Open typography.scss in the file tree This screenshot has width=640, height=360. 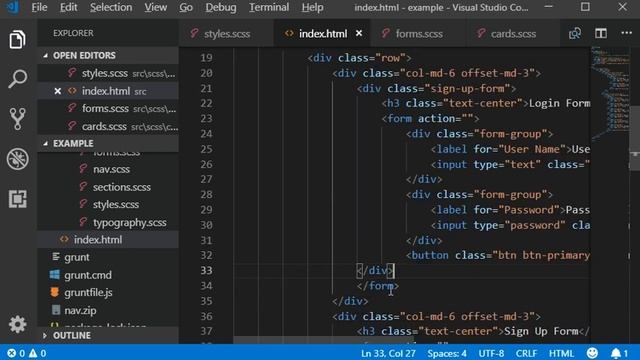click(108, 222)
